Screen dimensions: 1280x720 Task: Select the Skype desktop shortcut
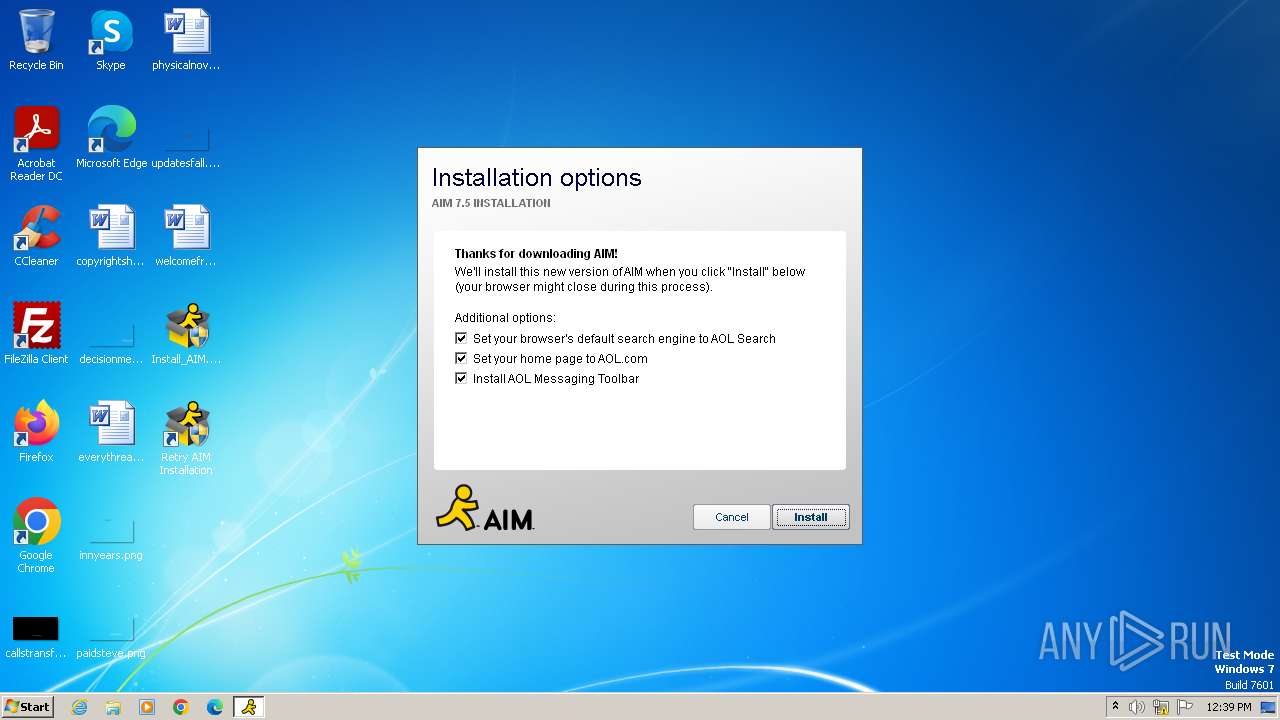pos(111,40)
